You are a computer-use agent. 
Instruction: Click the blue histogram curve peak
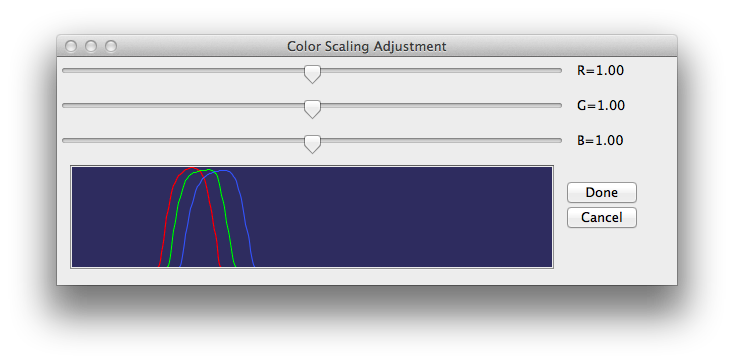(x=225, y=171)
